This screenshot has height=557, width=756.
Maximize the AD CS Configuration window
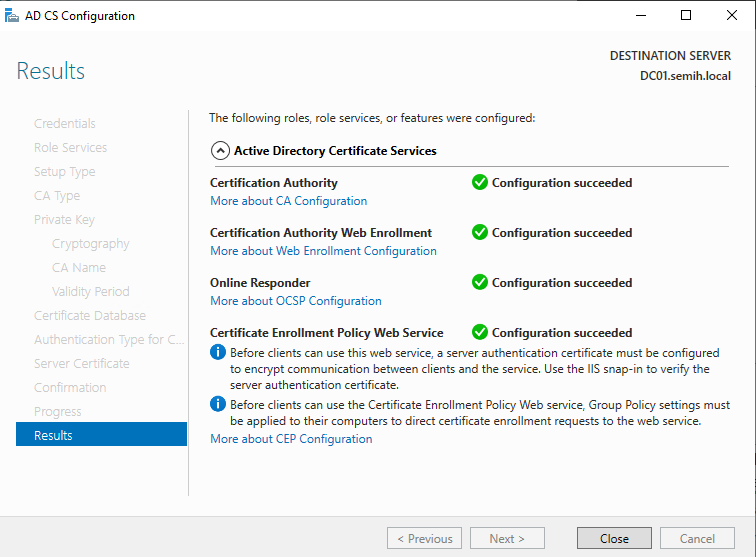click(686, 15)
